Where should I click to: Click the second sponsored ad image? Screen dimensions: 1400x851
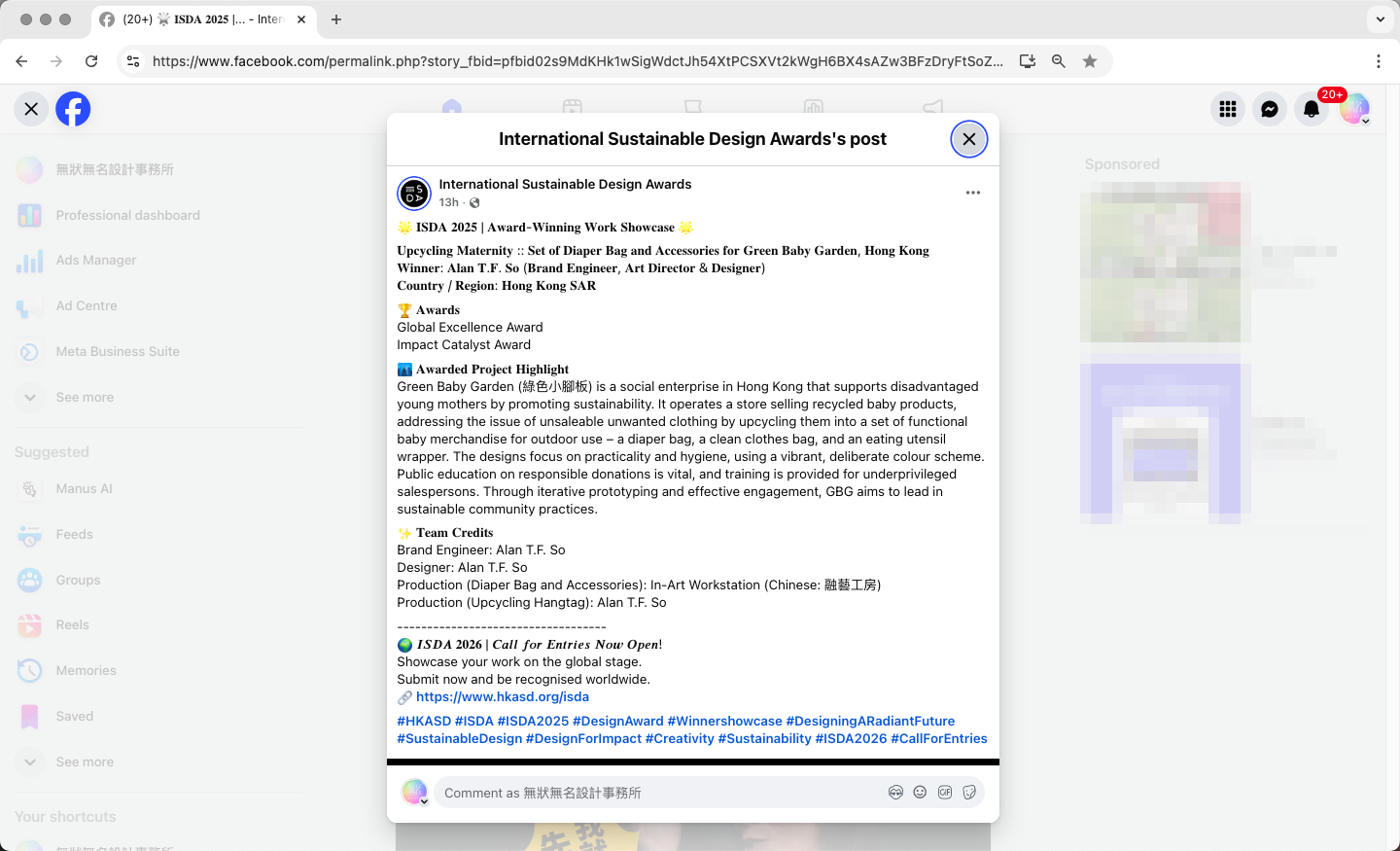point(1161,443)
